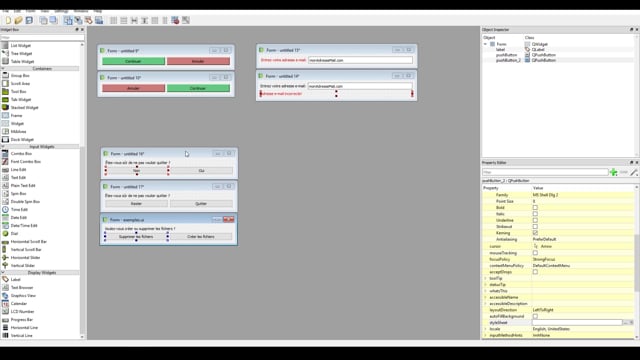Screen dimensions: 640x360
Task: Expand the whatsThis property row
Action: coord(486,291)
